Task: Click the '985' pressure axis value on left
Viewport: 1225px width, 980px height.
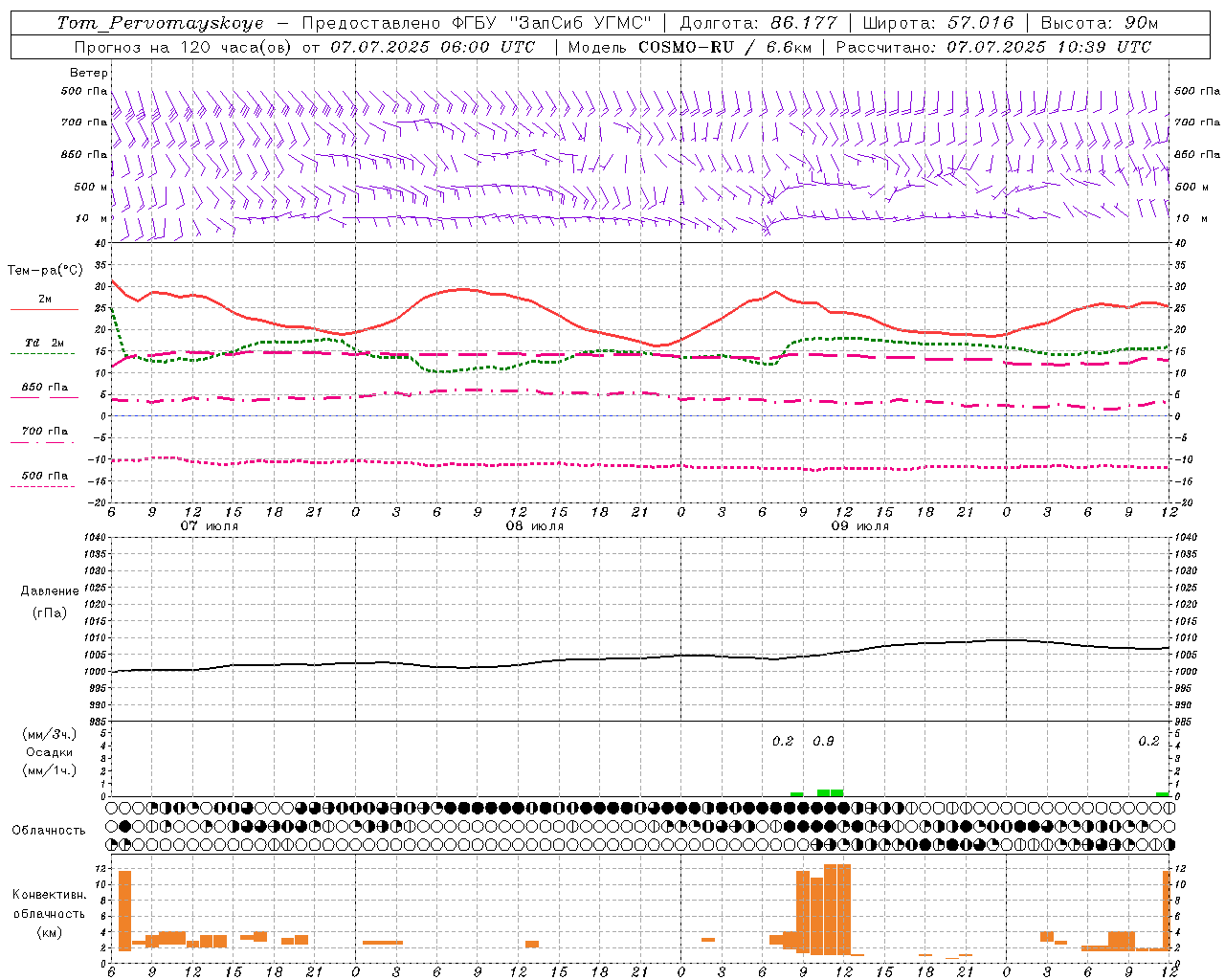Action: (98, 722)
